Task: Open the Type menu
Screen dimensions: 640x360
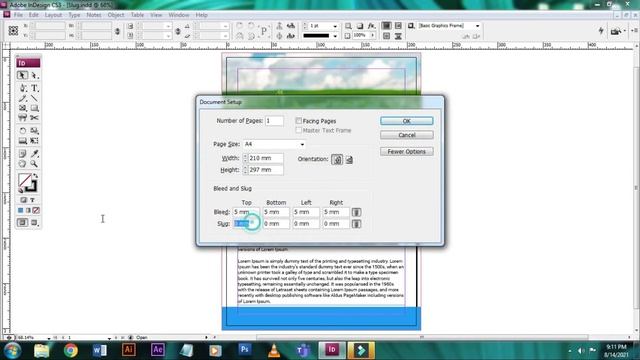Action: tap(74, 15)
